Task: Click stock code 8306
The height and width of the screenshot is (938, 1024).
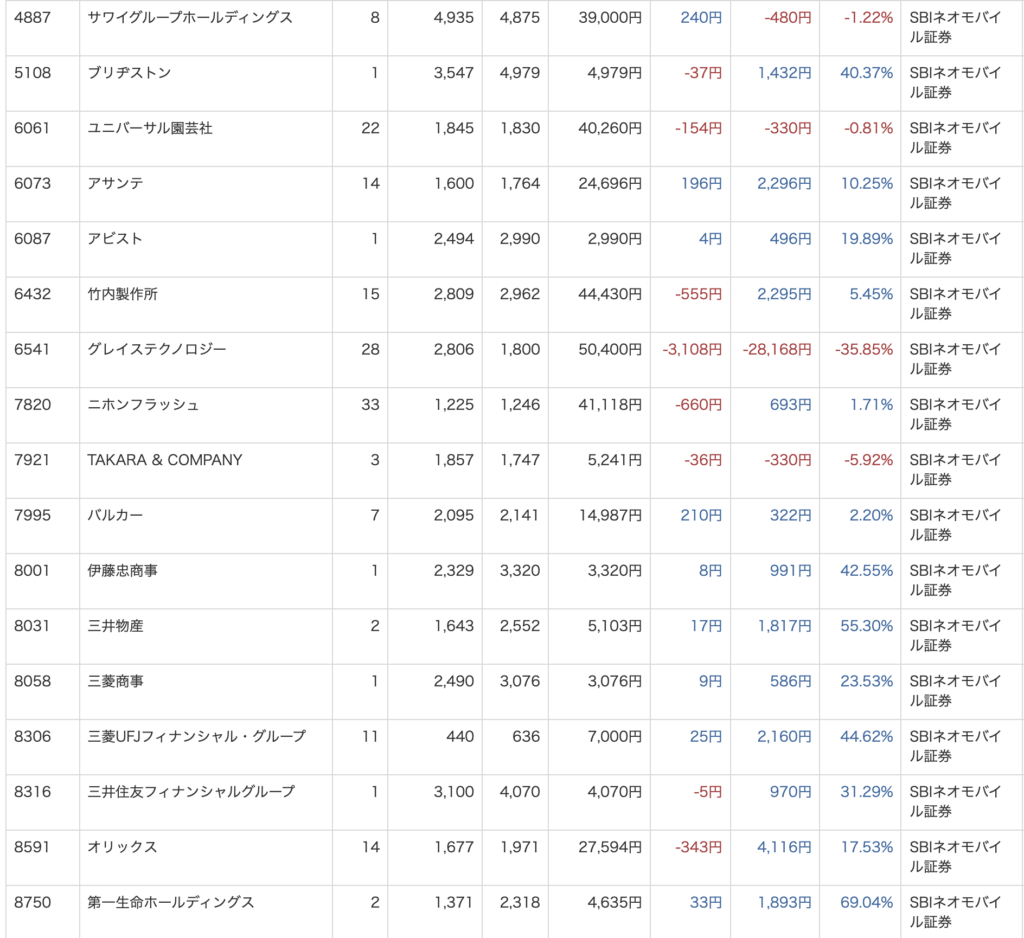Action: click(32, 736)
